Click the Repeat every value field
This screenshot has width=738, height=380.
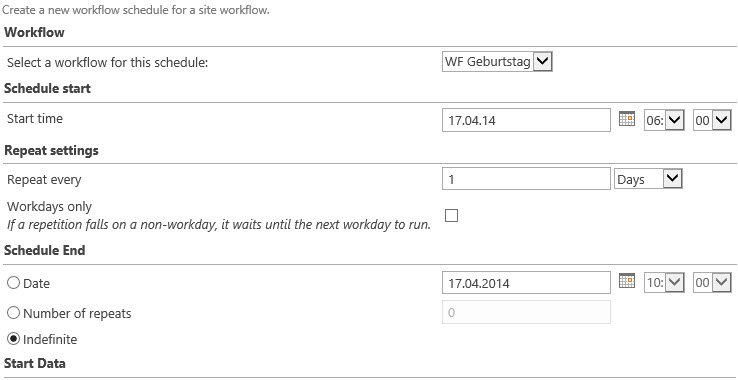526,179
